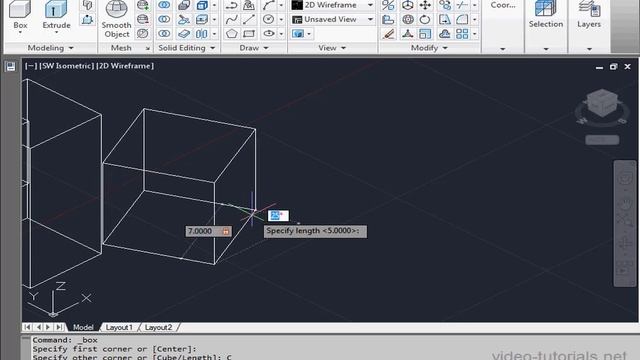Click the Slice solid icon
This screenshot has width=640, height=360.
click(x=184, y=19)
